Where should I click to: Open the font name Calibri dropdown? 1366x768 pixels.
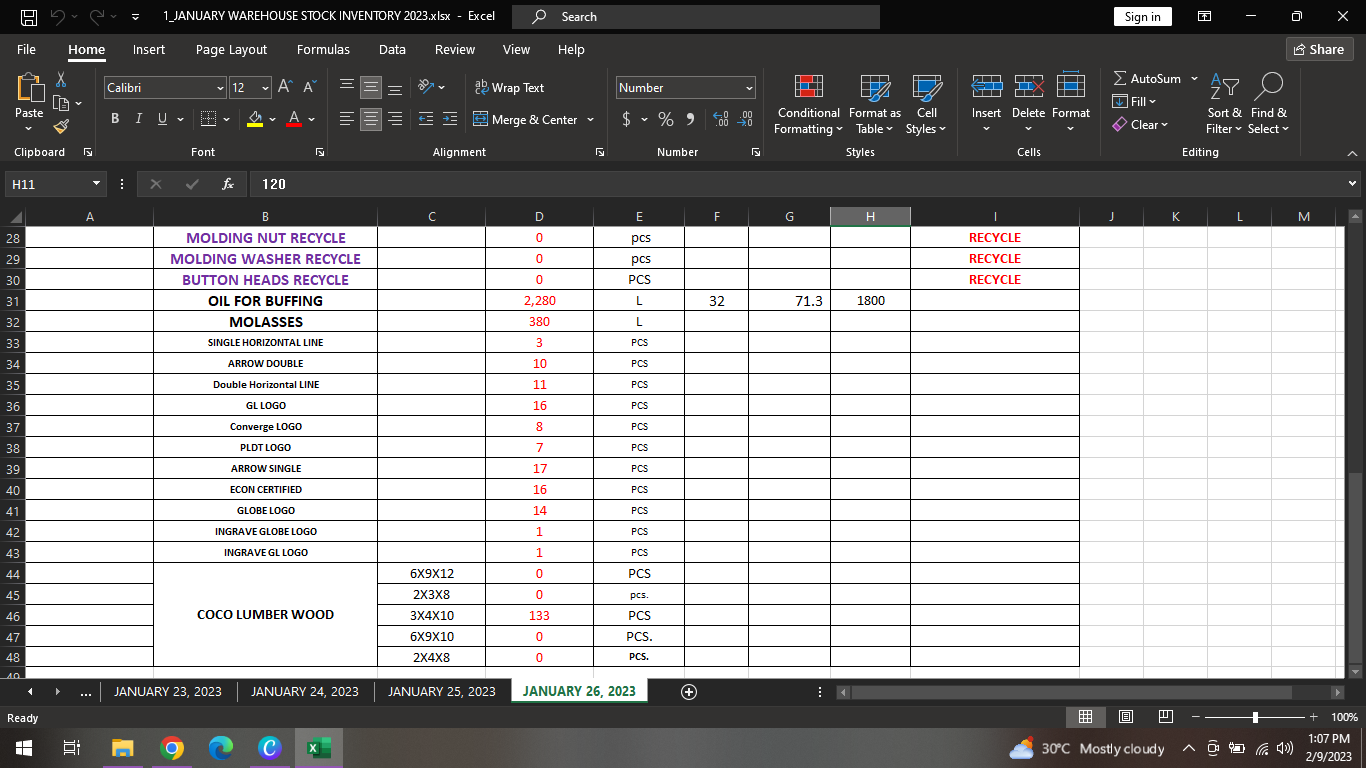220,88
